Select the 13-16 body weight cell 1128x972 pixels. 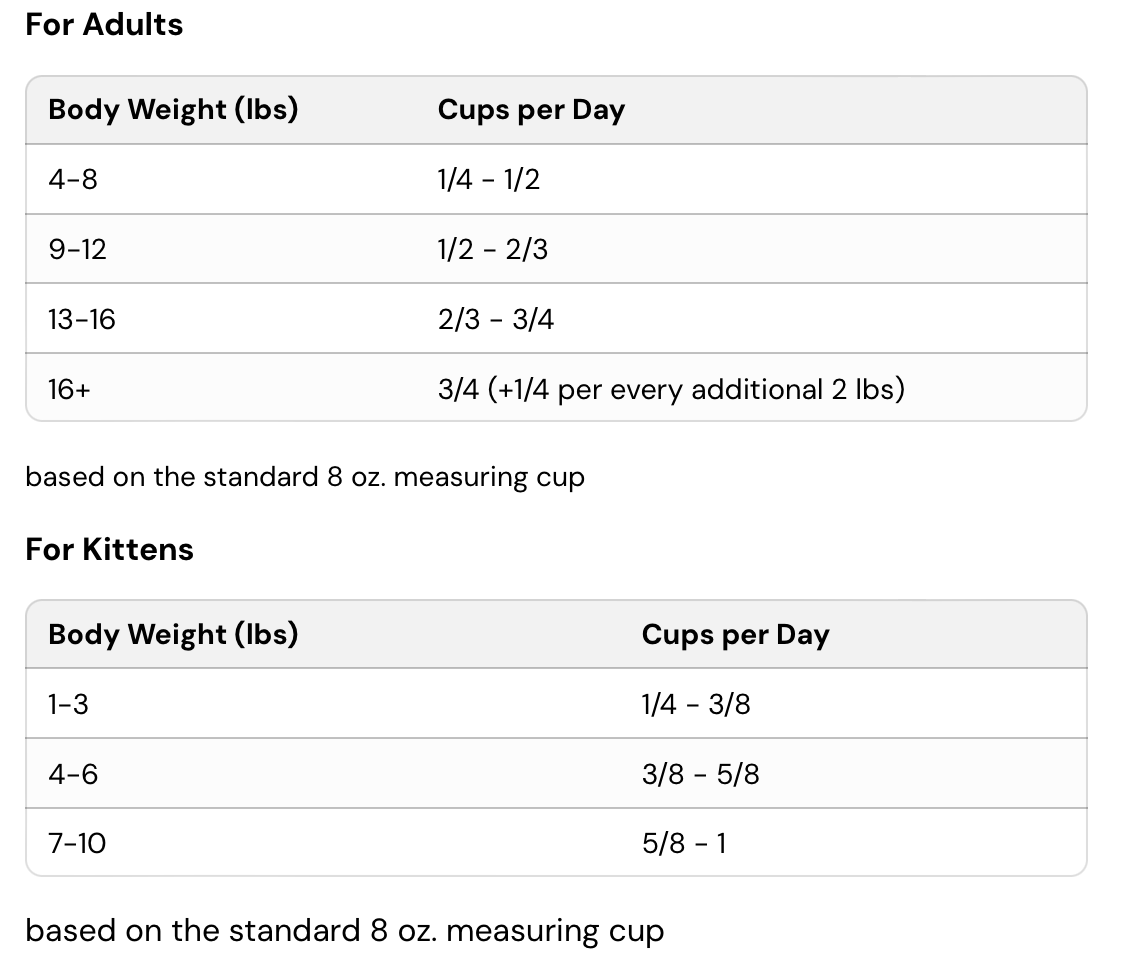point(82,319)
